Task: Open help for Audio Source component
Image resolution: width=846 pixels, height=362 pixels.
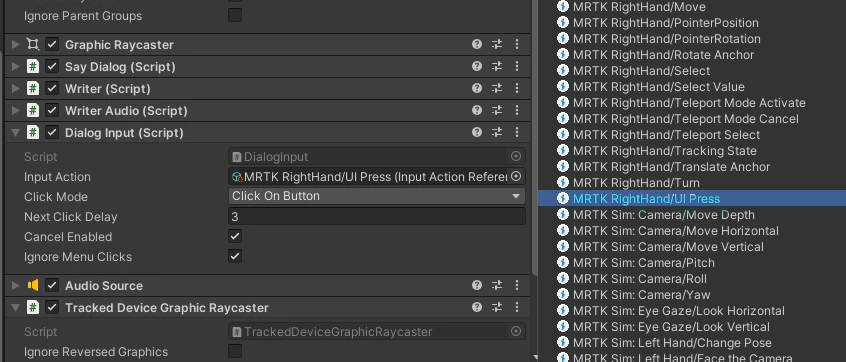Action: coord(476,285)
